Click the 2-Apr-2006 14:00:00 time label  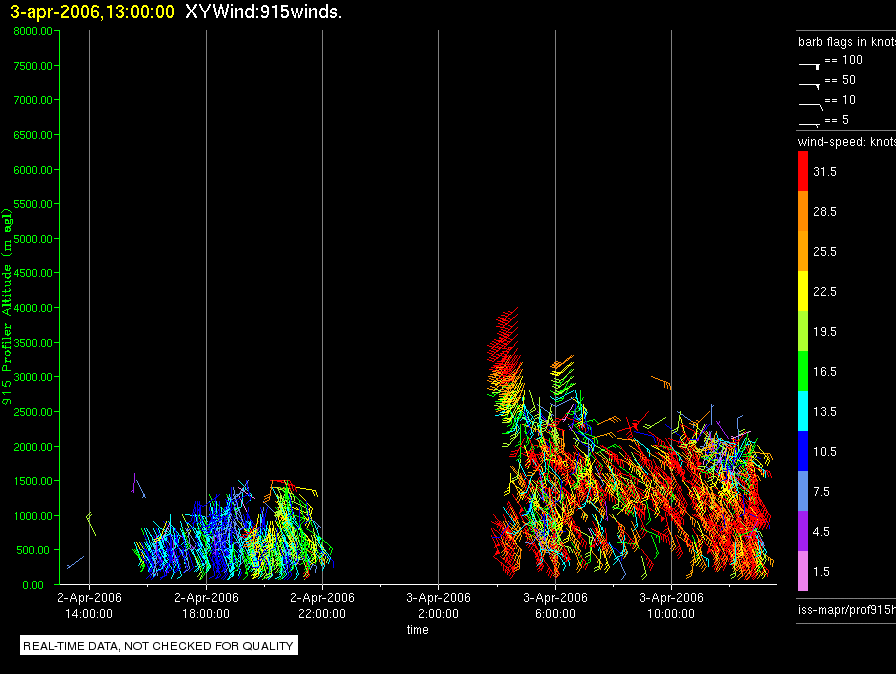click(89, 605)
